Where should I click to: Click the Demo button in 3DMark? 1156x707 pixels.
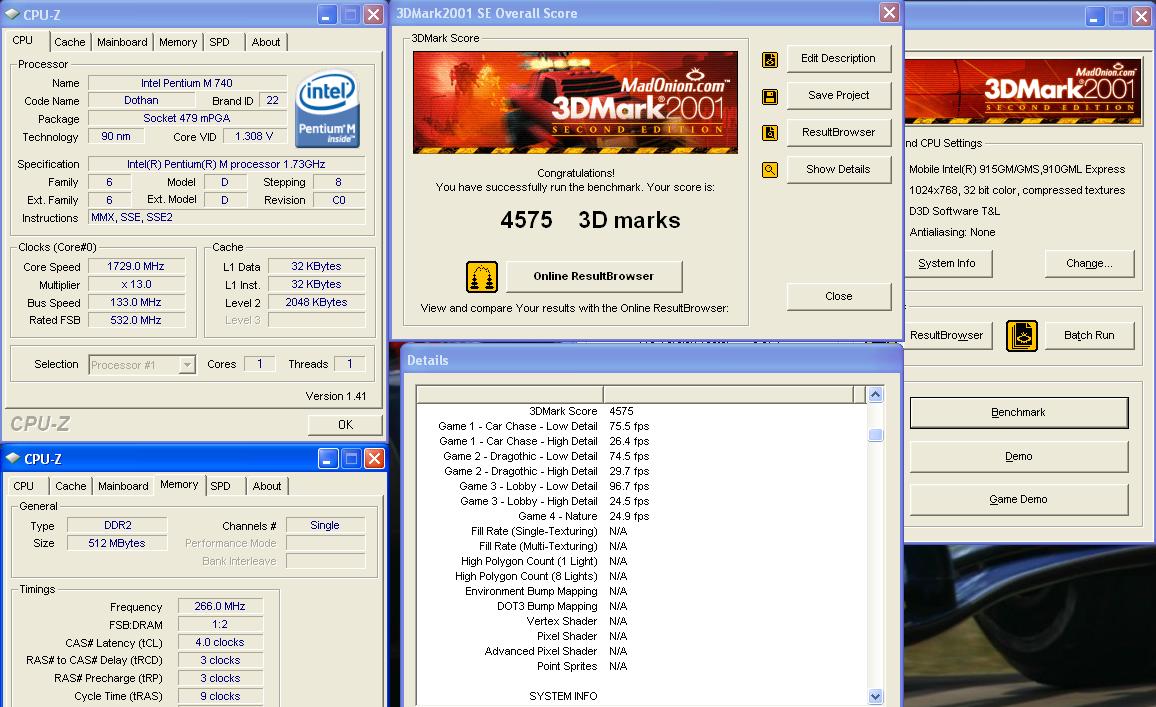coord(1018,456)
